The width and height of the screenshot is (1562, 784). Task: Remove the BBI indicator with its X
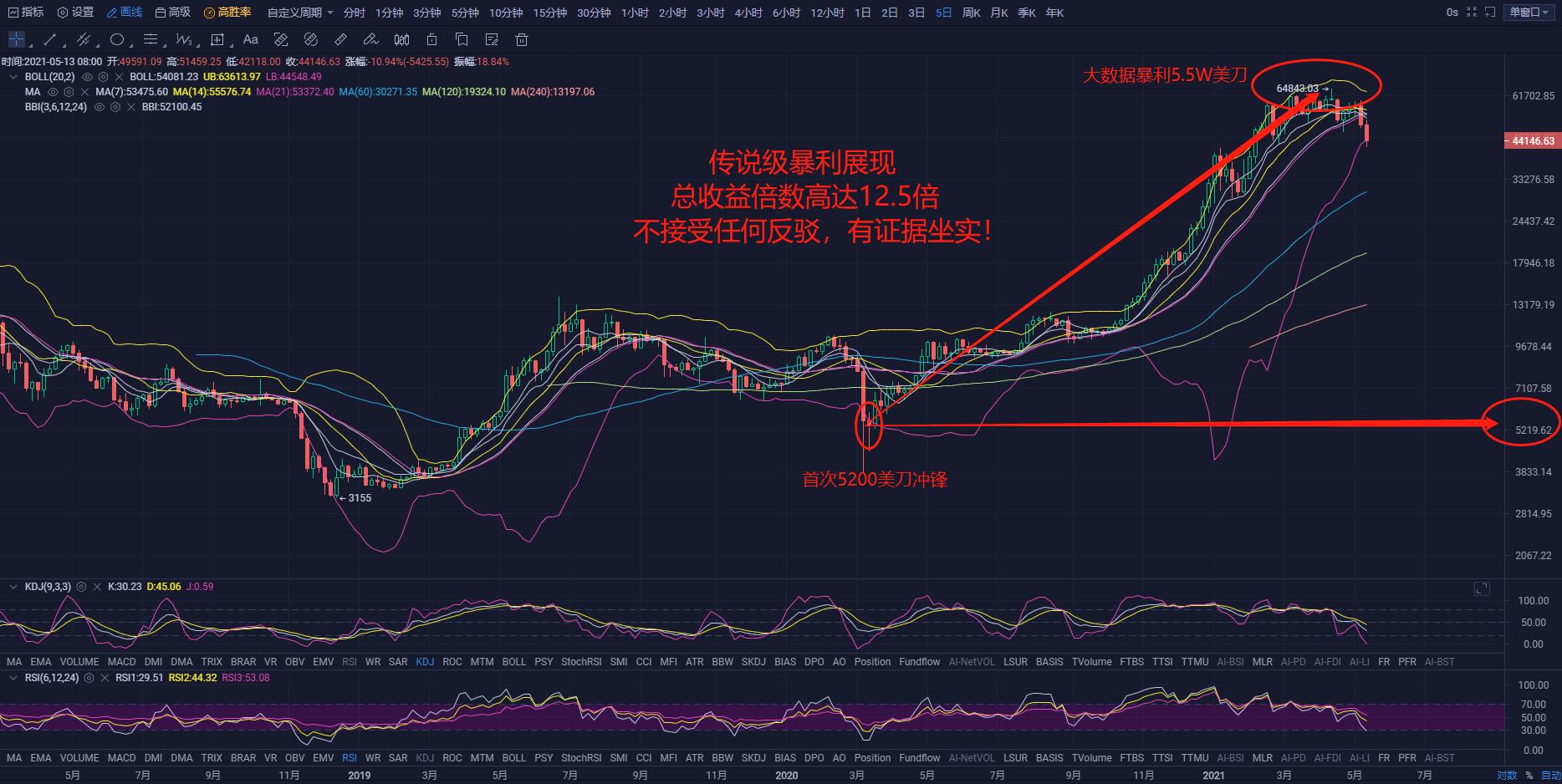coord(130,107)
